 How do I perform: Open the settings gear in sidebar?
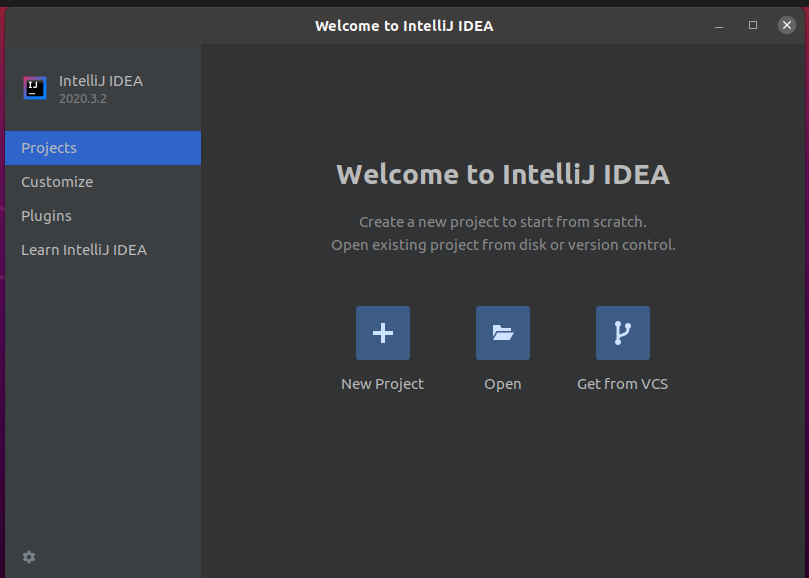pos(29,557)
